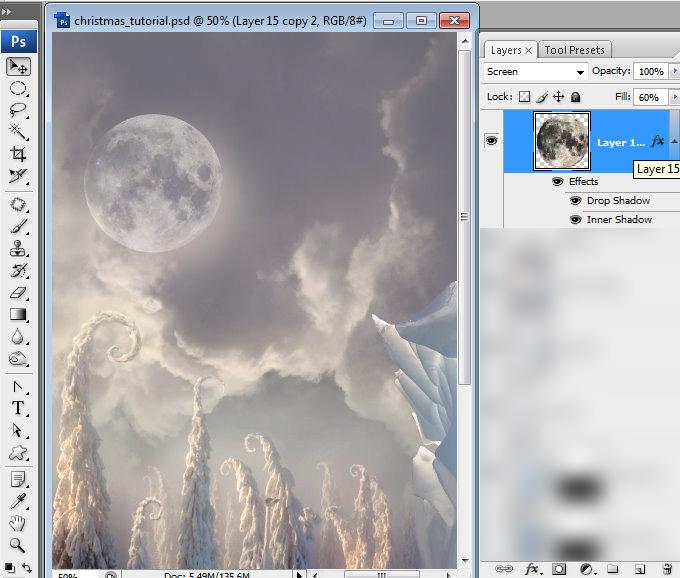
Task: Toggle Drop Shadow effect visibility
Action: pos(575,201)
